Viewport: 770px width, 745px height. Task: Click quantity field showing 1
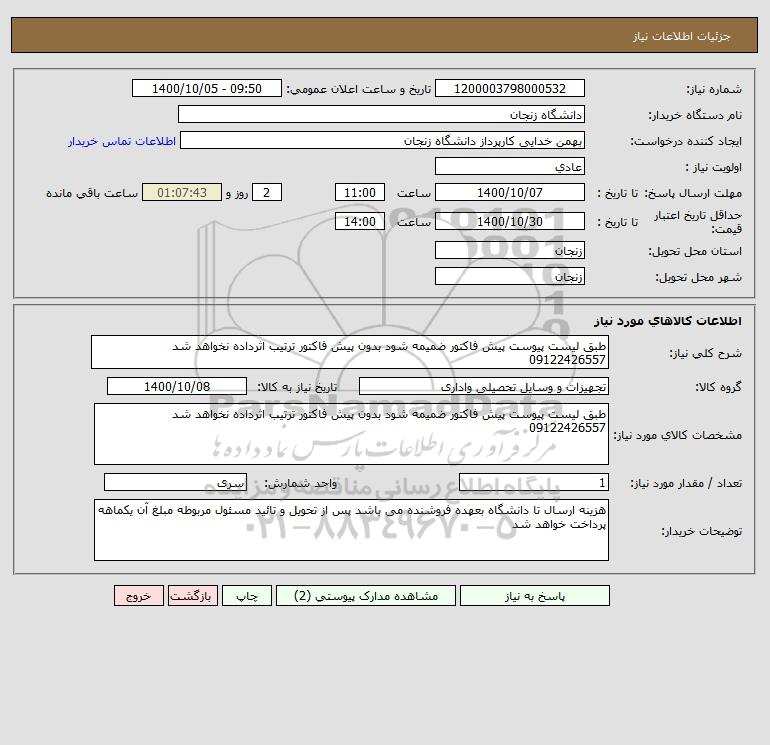534,482
